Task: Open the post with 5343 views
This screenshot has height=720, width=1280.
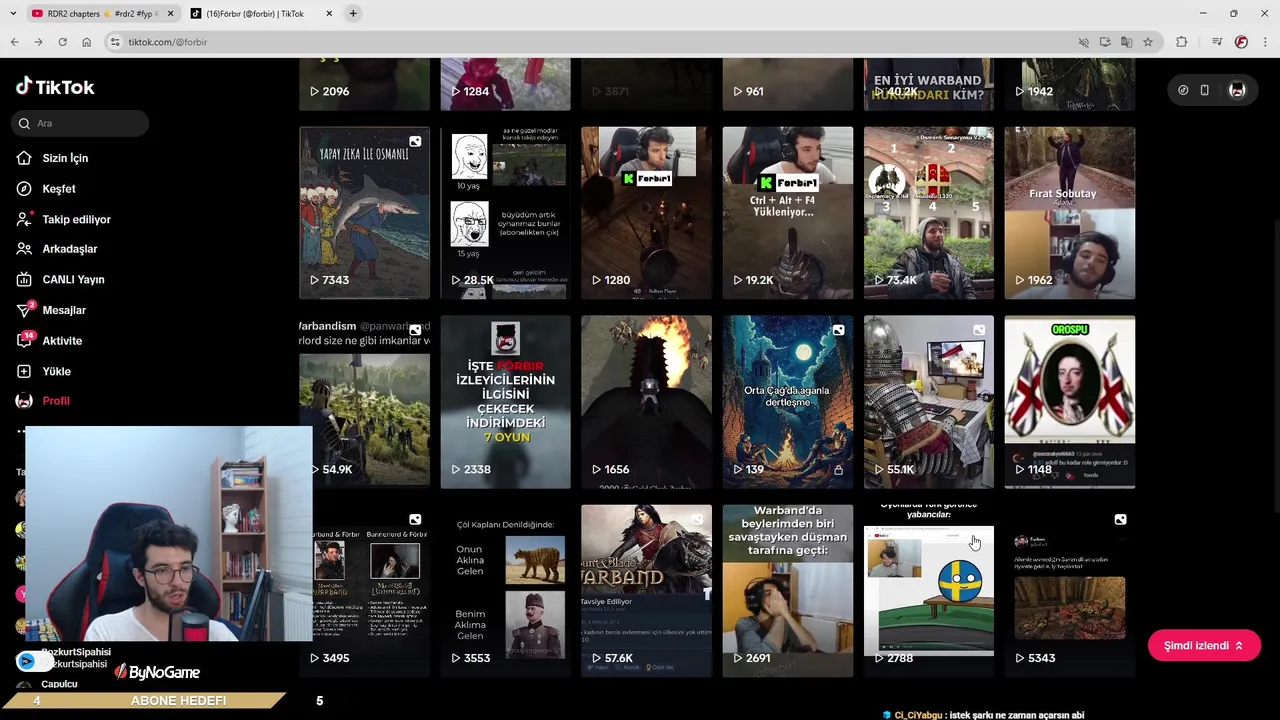Action: [x=1070, y=591]
